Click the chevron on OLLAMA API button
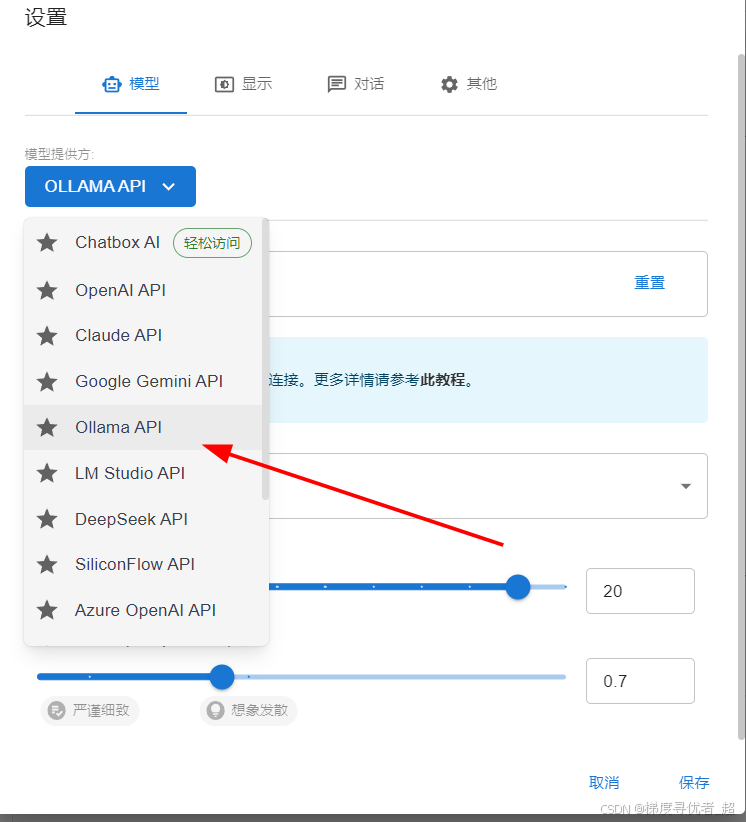Viewport: 746px width, 822px height. coord(169,187)
